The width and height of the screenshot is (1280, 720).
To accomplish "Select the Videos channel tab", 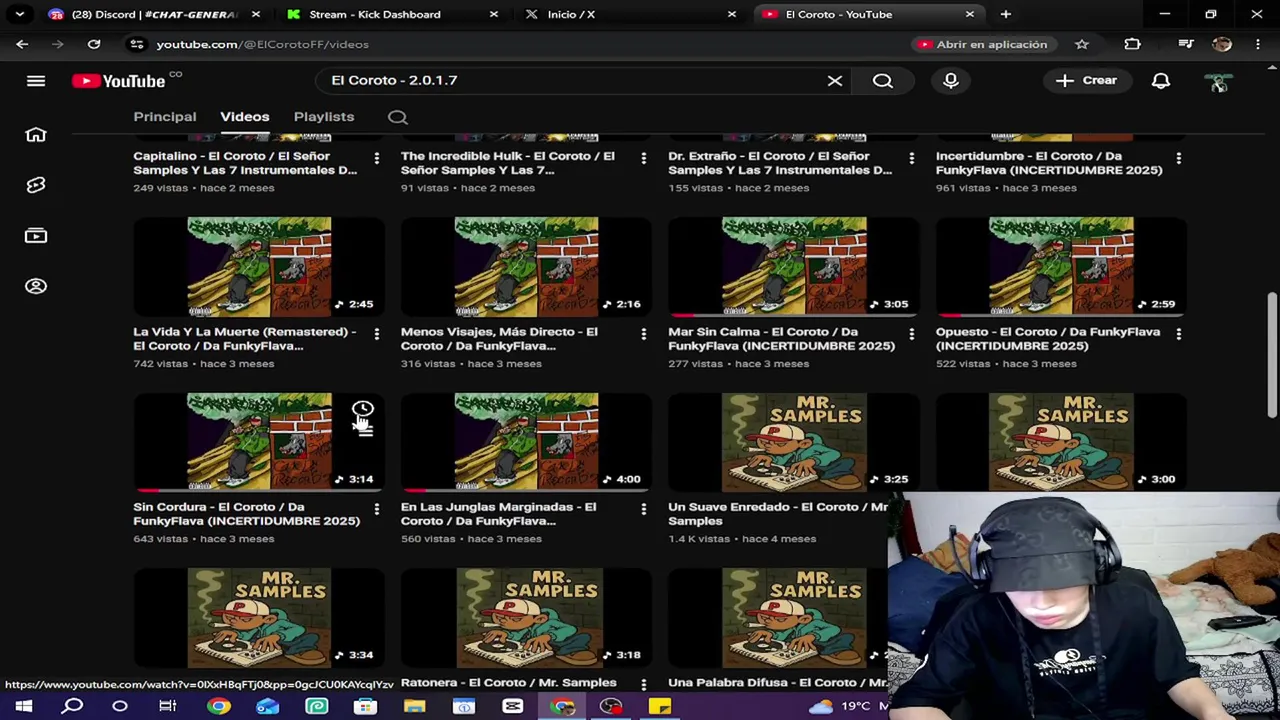I will pos(244,117).
